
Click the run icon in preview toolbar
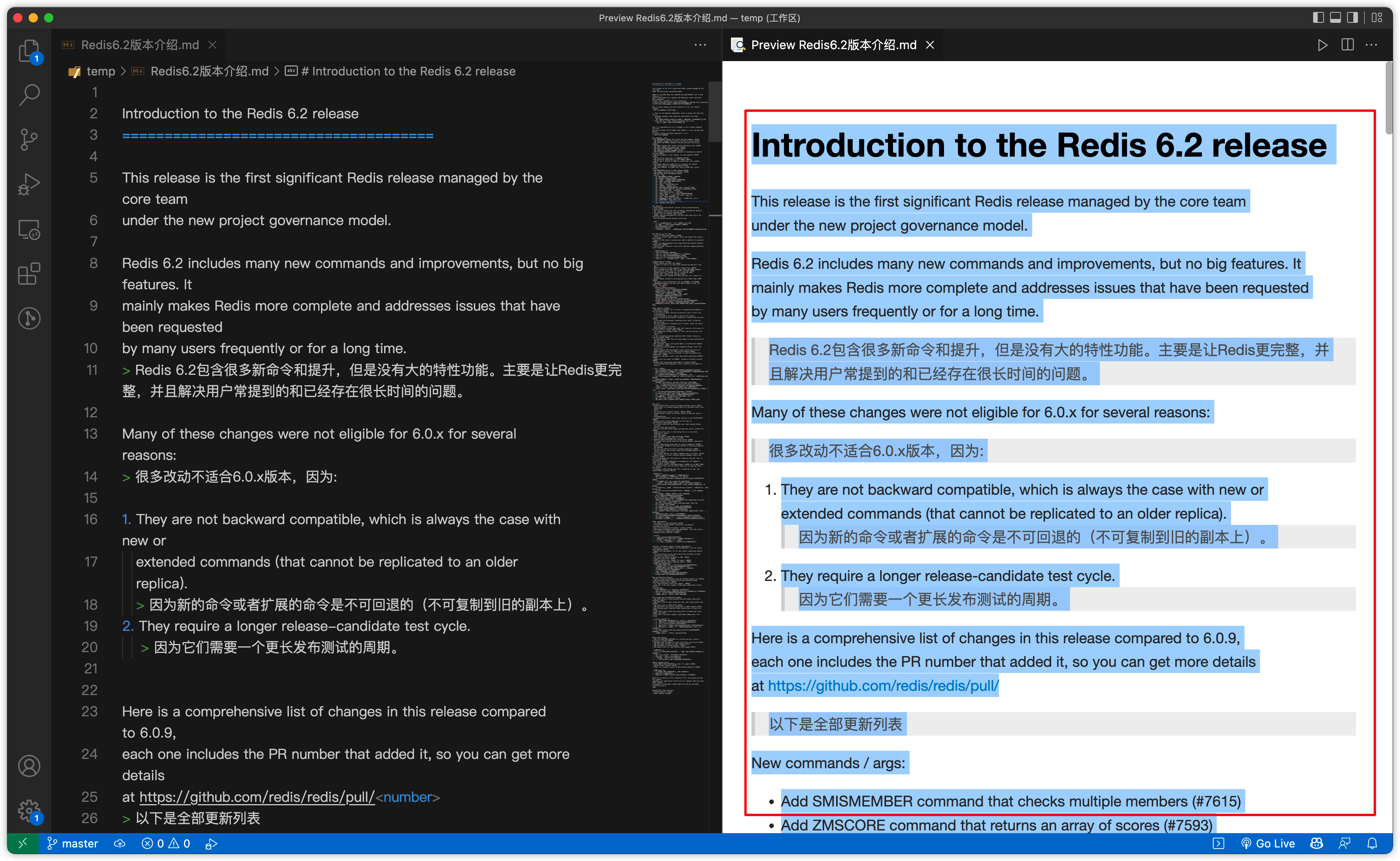click(x=1323, y=45)
